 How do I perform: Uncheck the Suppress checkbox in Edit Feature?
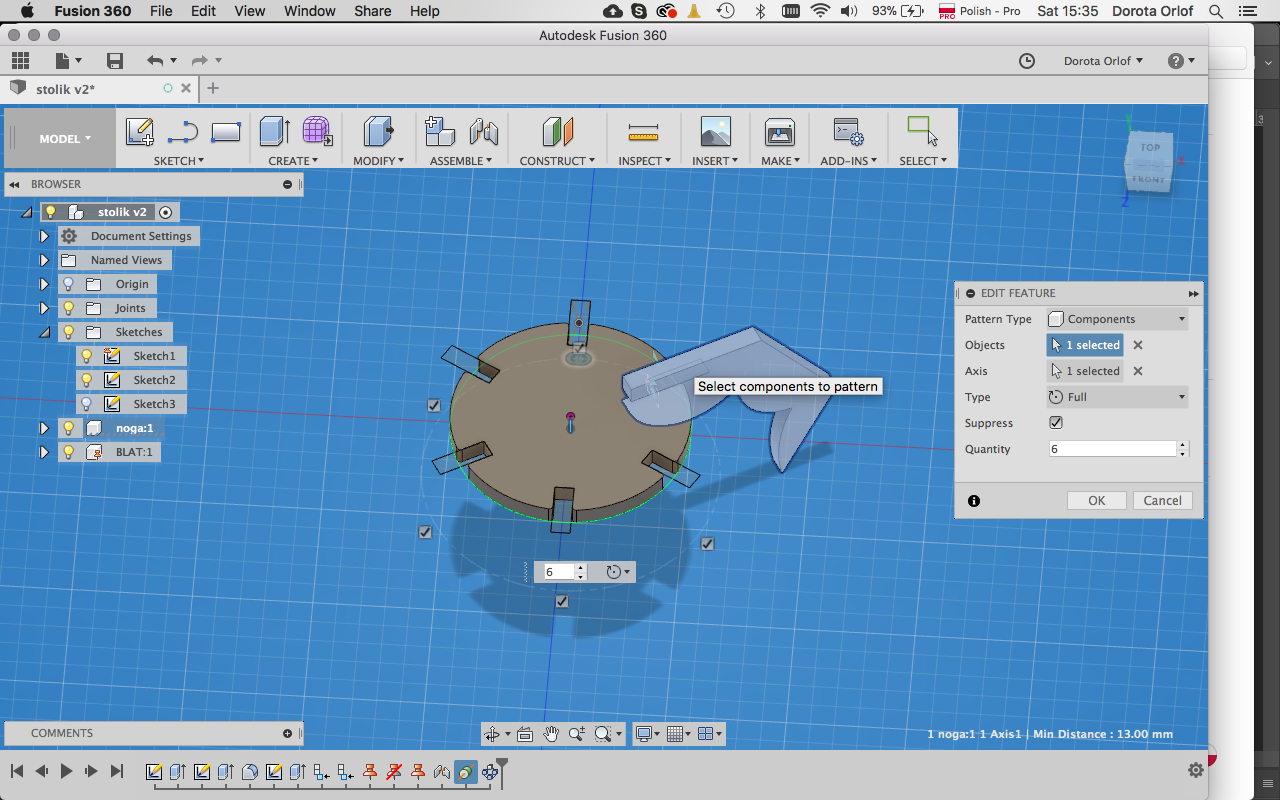point(1055,422)
